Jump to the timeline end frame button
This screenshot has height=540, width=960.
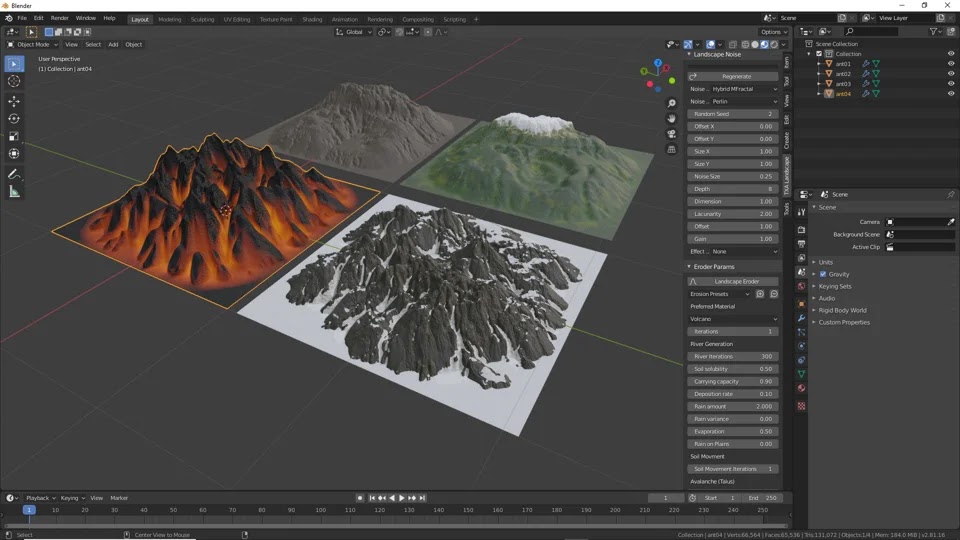pyautogui.click(x=422, y=498)
